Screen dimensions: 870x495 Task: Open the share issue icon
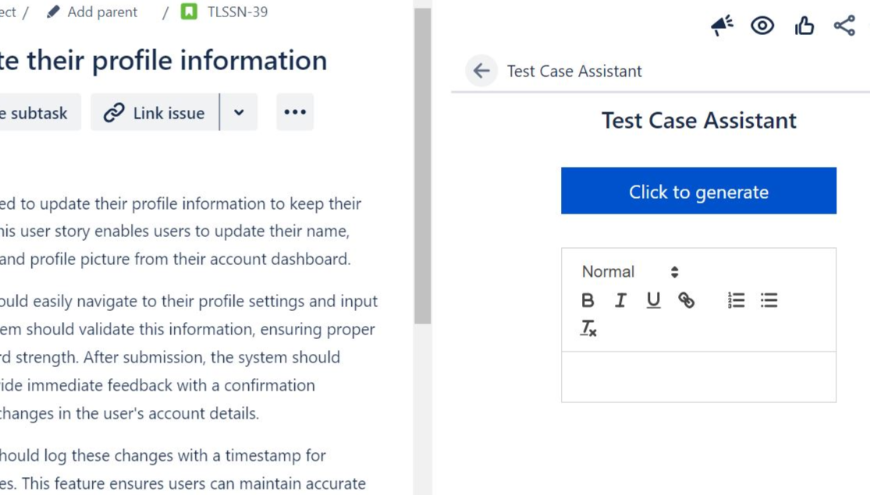(844, 26)
